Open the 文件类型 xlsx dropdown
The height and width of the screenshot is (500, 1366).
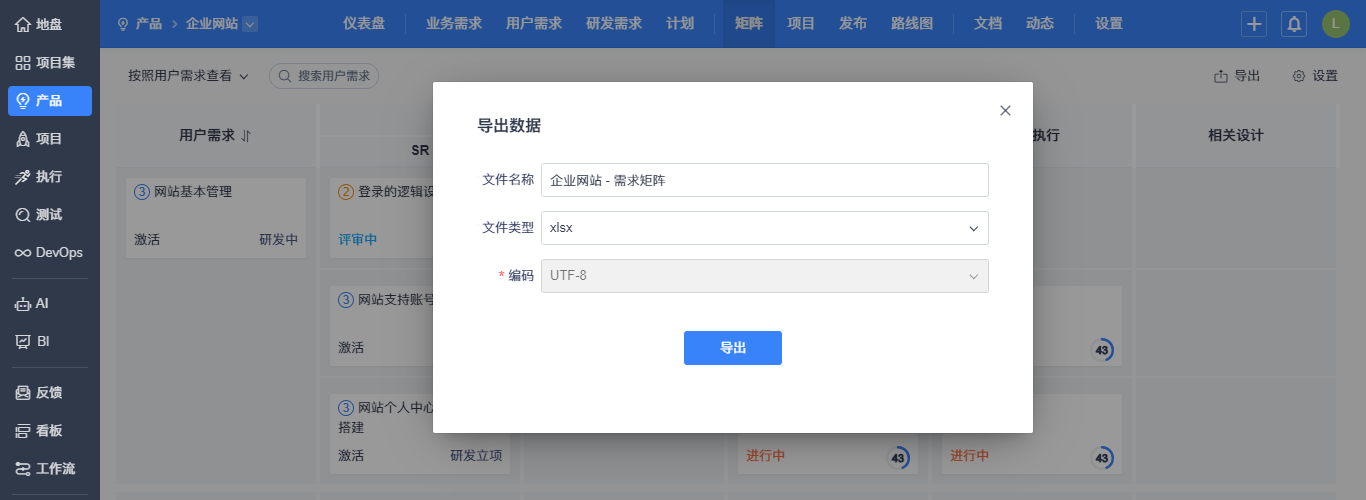[x=765, y=228]
